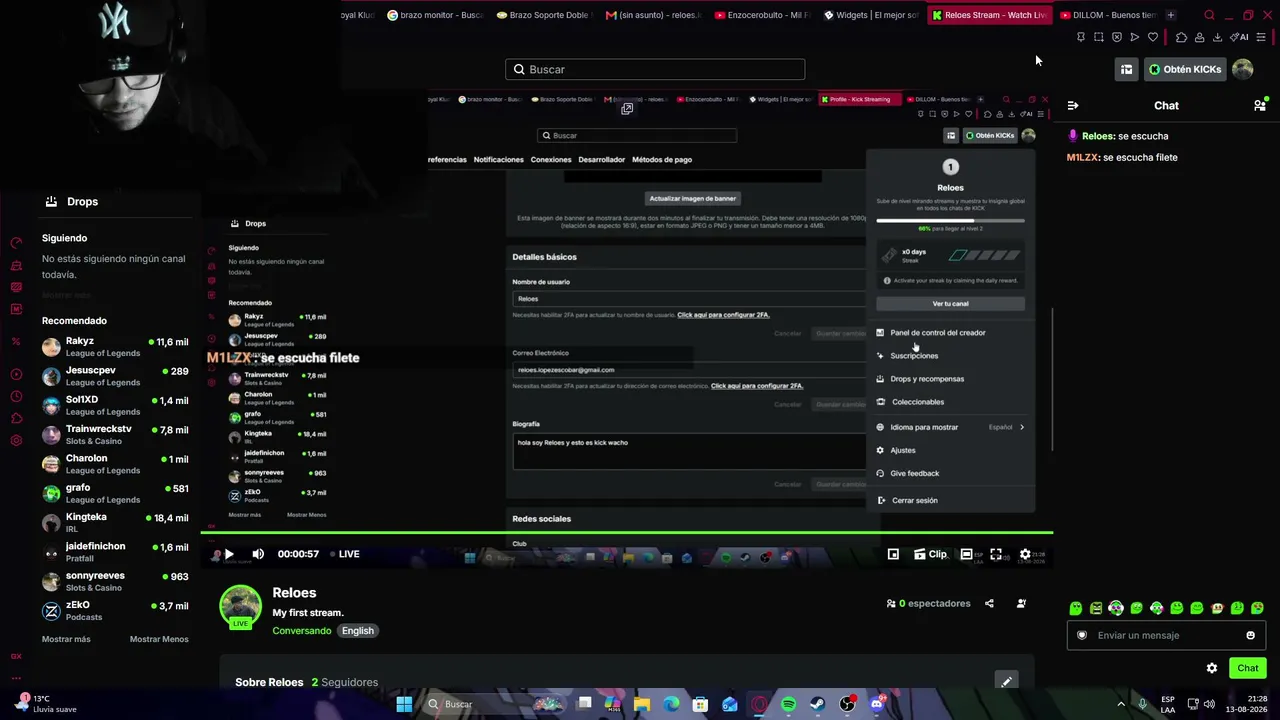
Task: Collapse the chat panel with the arrow icon
Action: pos(1073,105)
